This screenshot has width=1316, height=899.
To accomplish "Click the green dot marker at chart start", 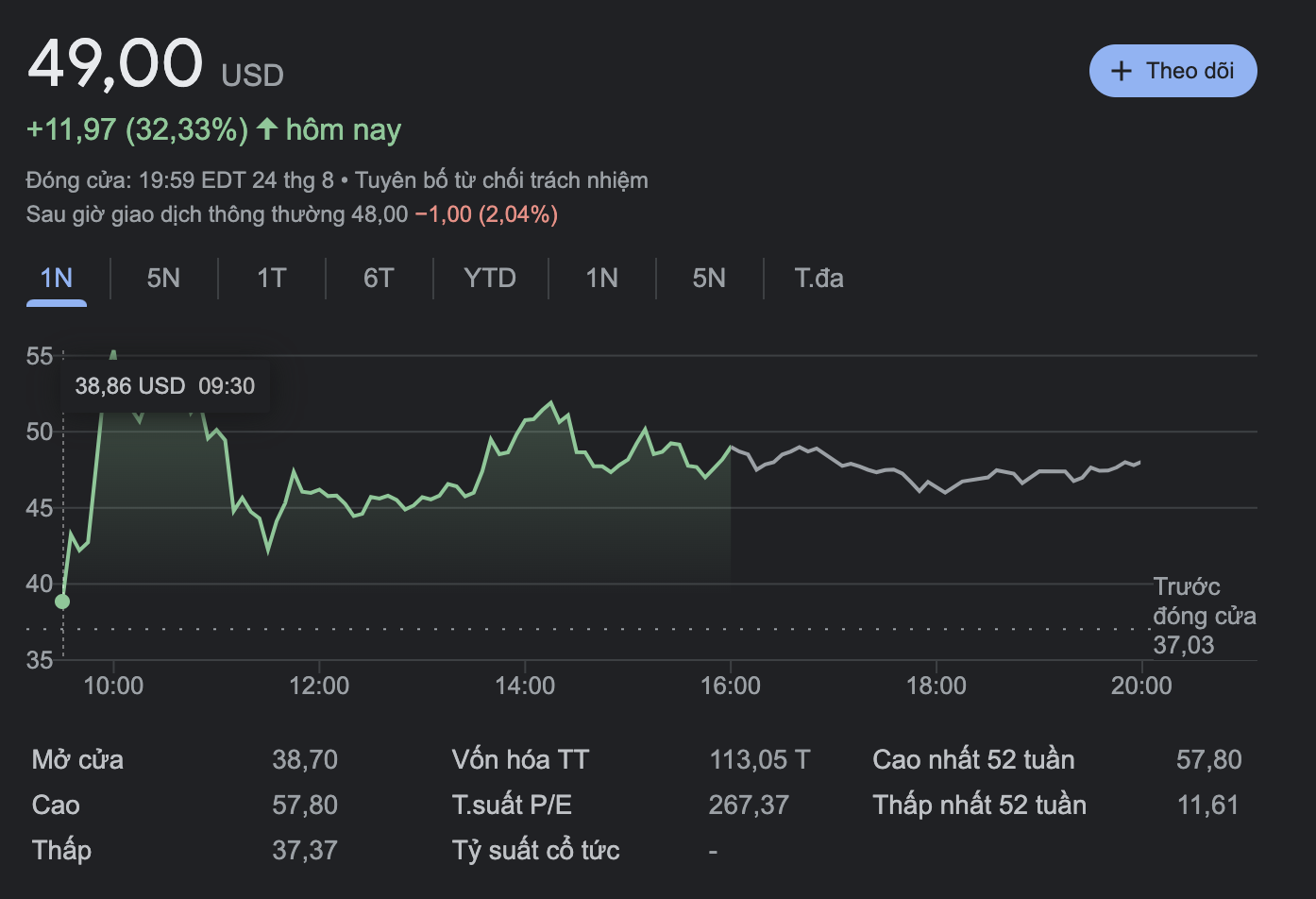I will [x=62, y=602].
